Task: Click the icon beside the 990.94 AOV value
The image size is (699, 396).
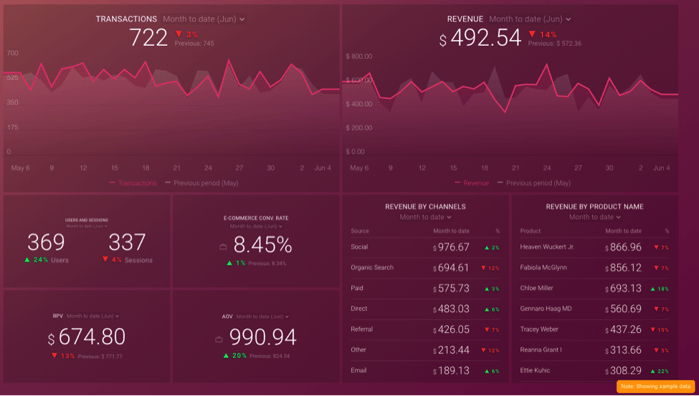Action: point(219,339)
